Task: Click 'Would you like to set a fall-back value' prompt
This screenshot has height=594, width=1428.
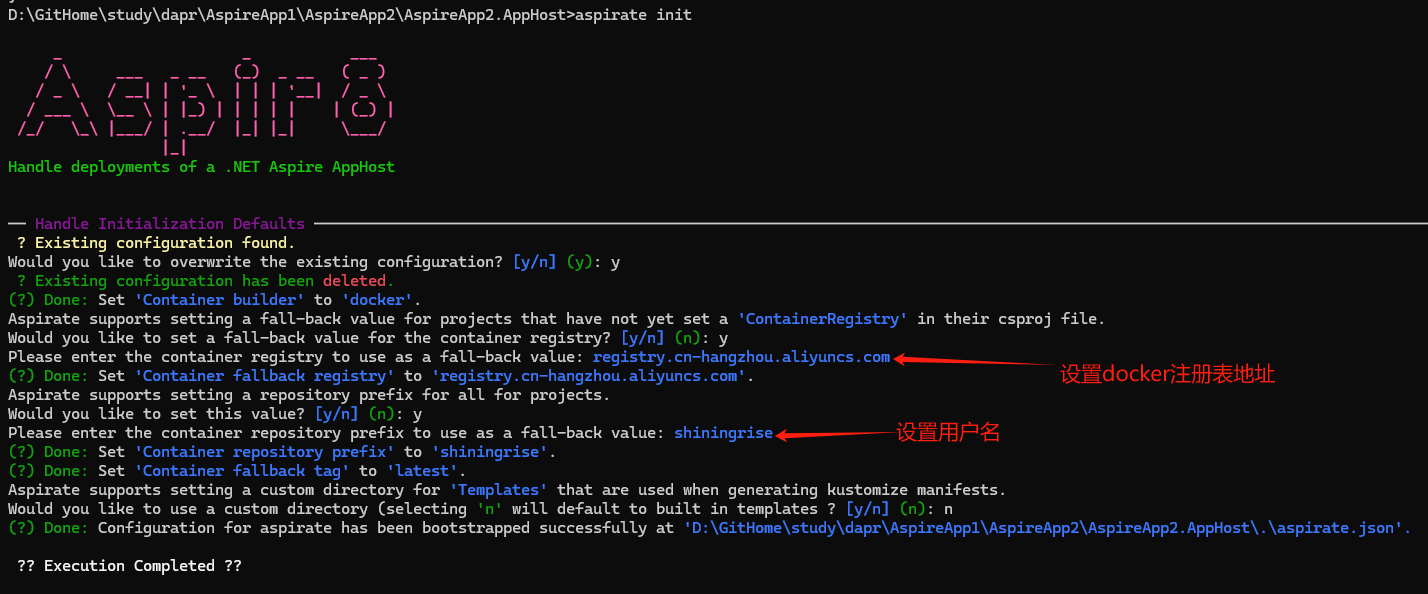Action: (368, 338)
